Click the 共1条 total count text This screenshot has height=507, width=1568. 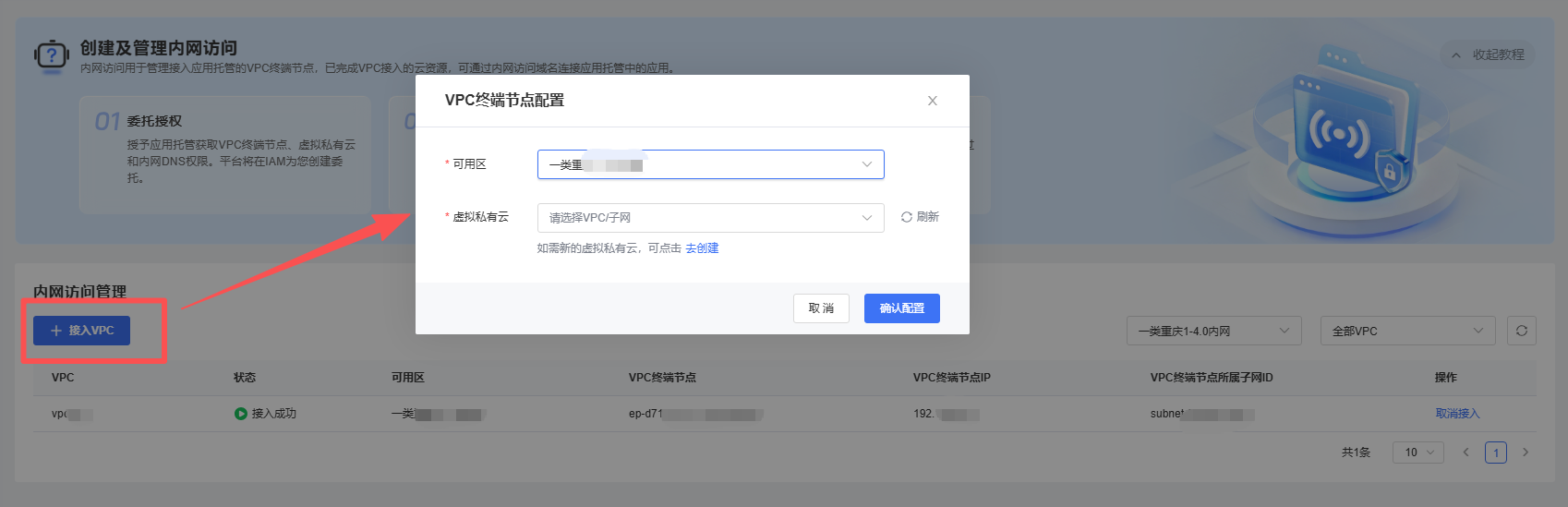(1356, 453)
